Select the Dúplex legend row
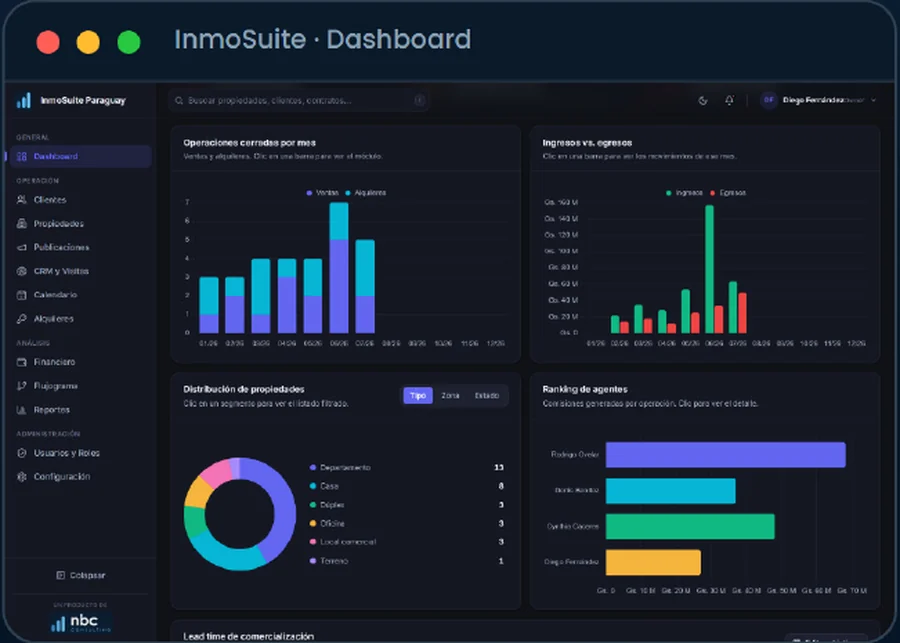The image size is (900, 643). (407, 505)
